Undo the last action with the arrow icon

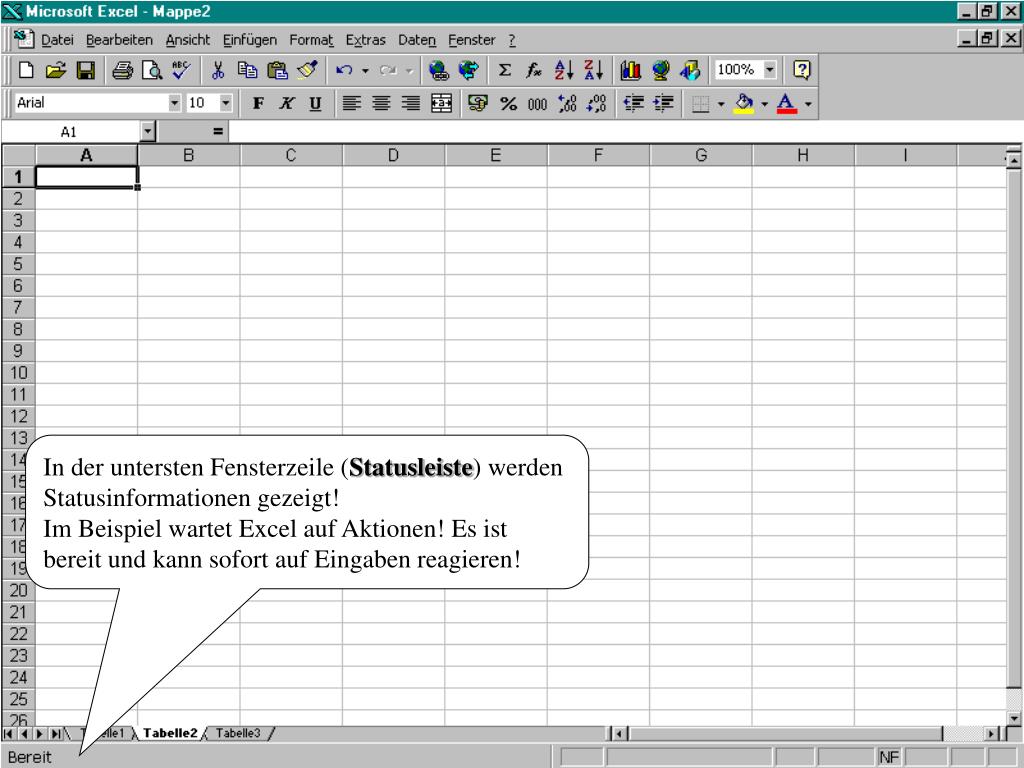tap(344, 70)
